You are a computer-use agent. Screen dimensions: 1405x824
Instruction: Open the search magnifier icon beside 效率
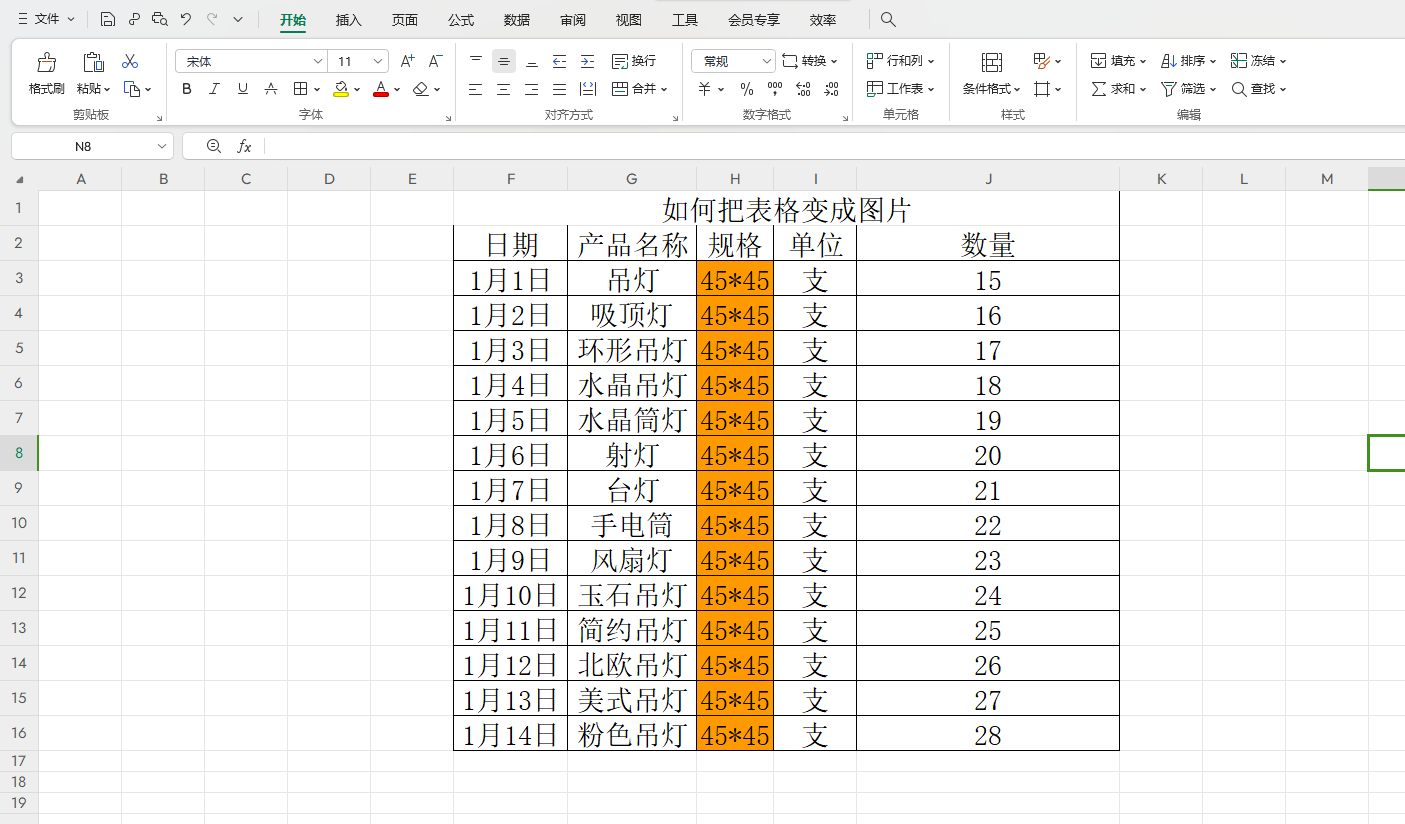[888, 20]
